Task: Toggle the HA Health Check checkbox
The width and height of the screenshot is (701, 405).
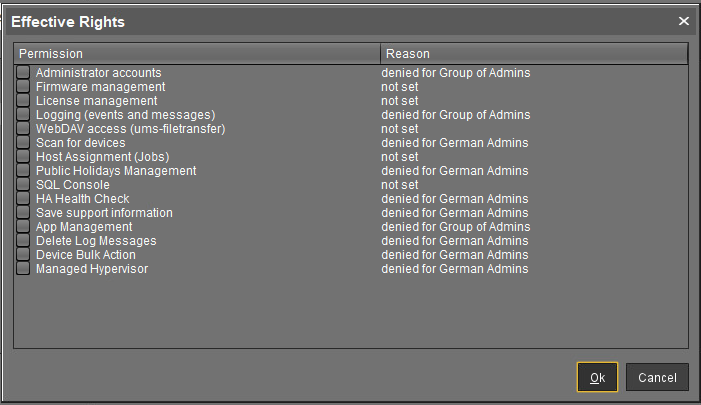Action: tap(23, 199)
